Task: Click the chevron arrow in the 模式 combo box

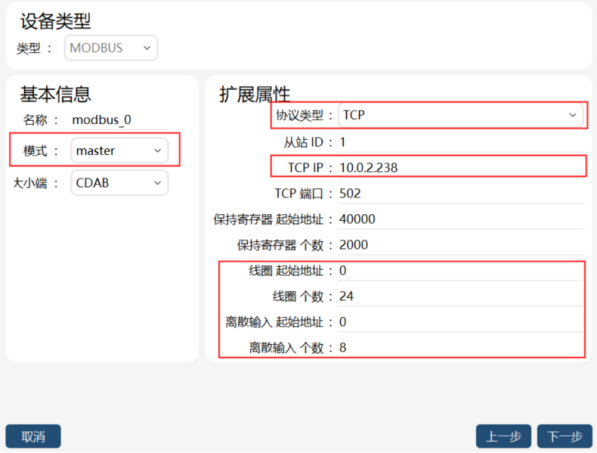Action: click(158, 151)
